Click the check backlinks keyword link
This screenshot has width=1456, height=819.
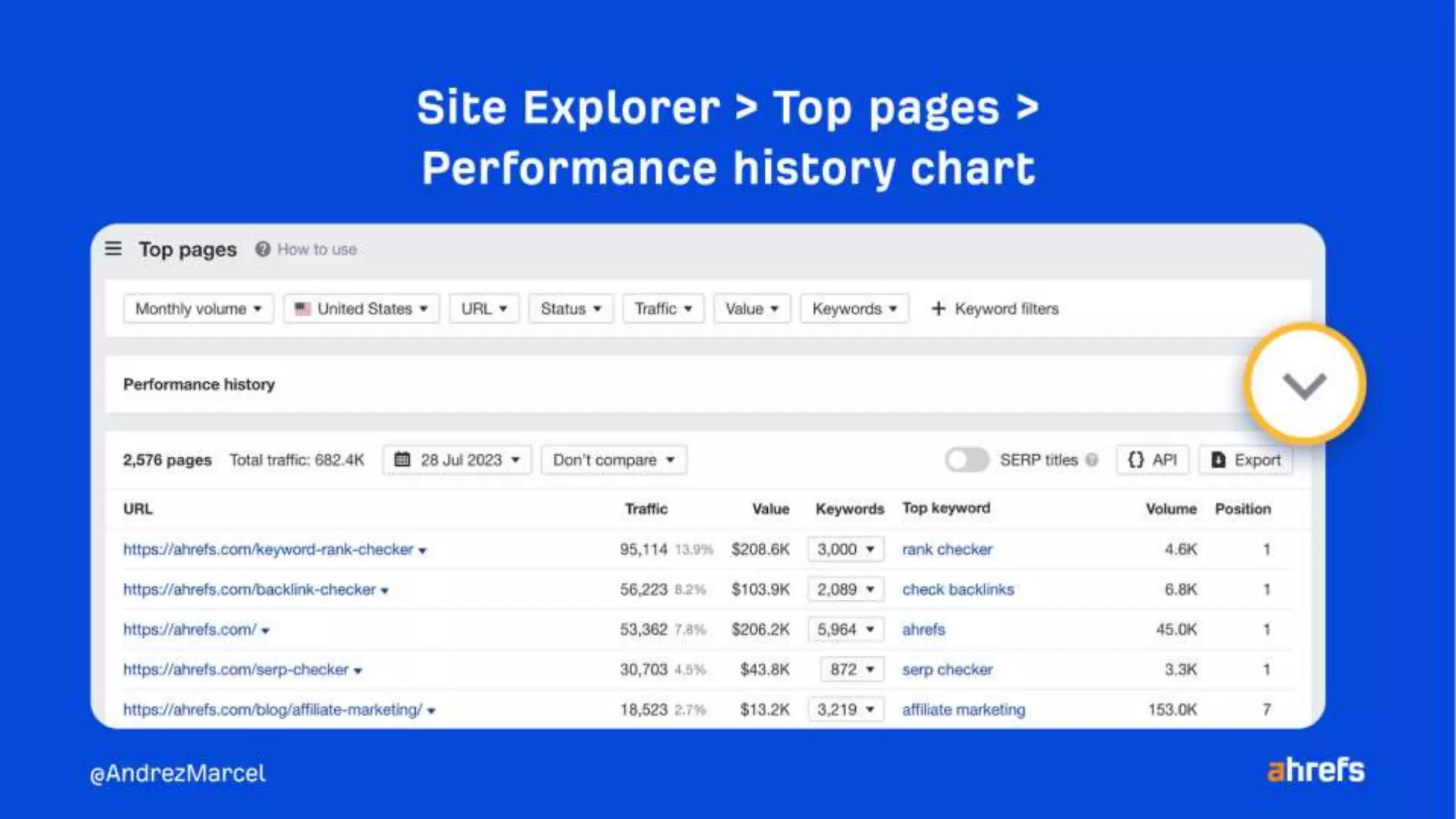(958, 589)
